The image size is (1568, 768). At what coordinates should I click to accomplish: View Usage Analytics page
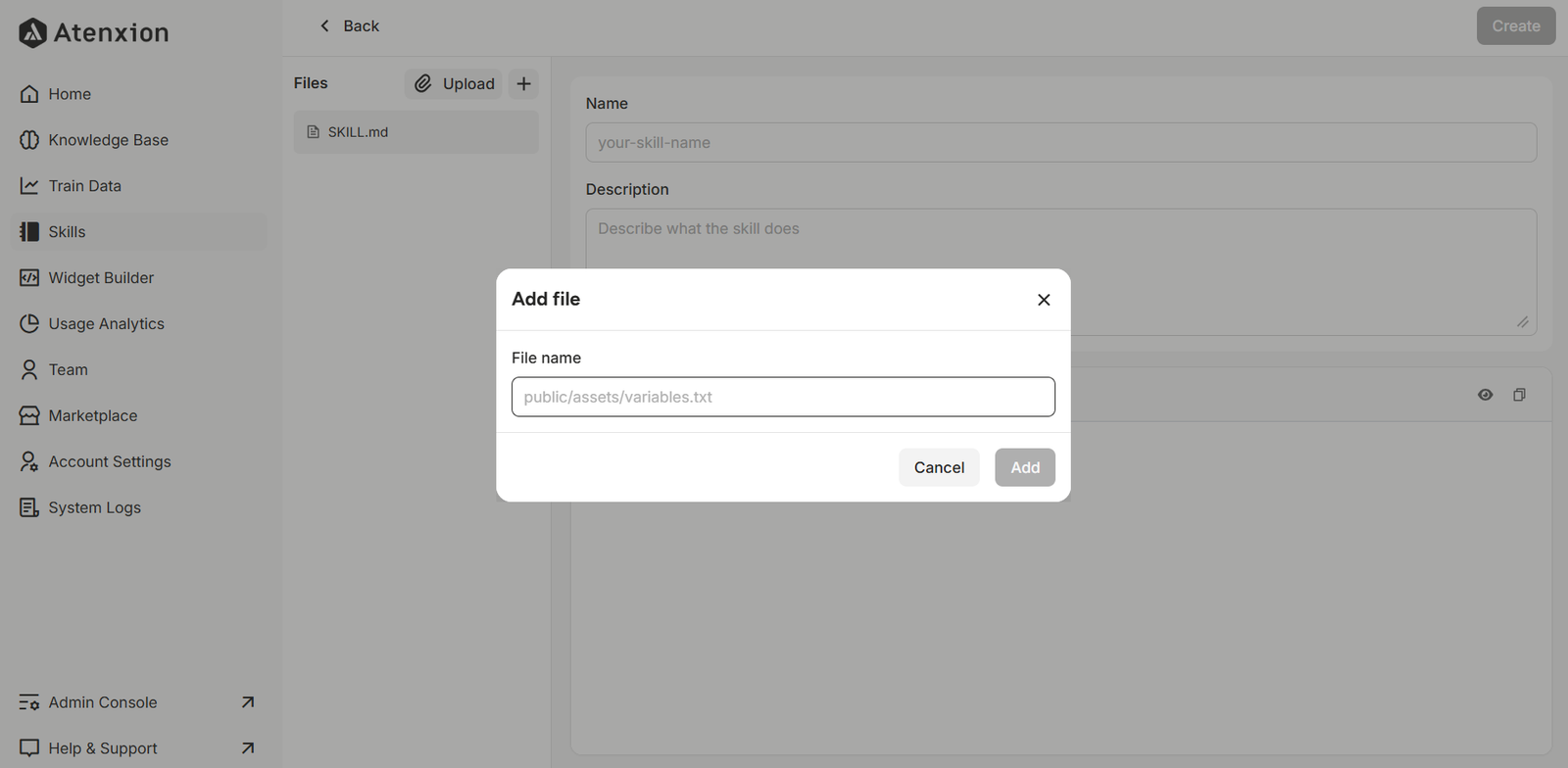coord(141,324)
